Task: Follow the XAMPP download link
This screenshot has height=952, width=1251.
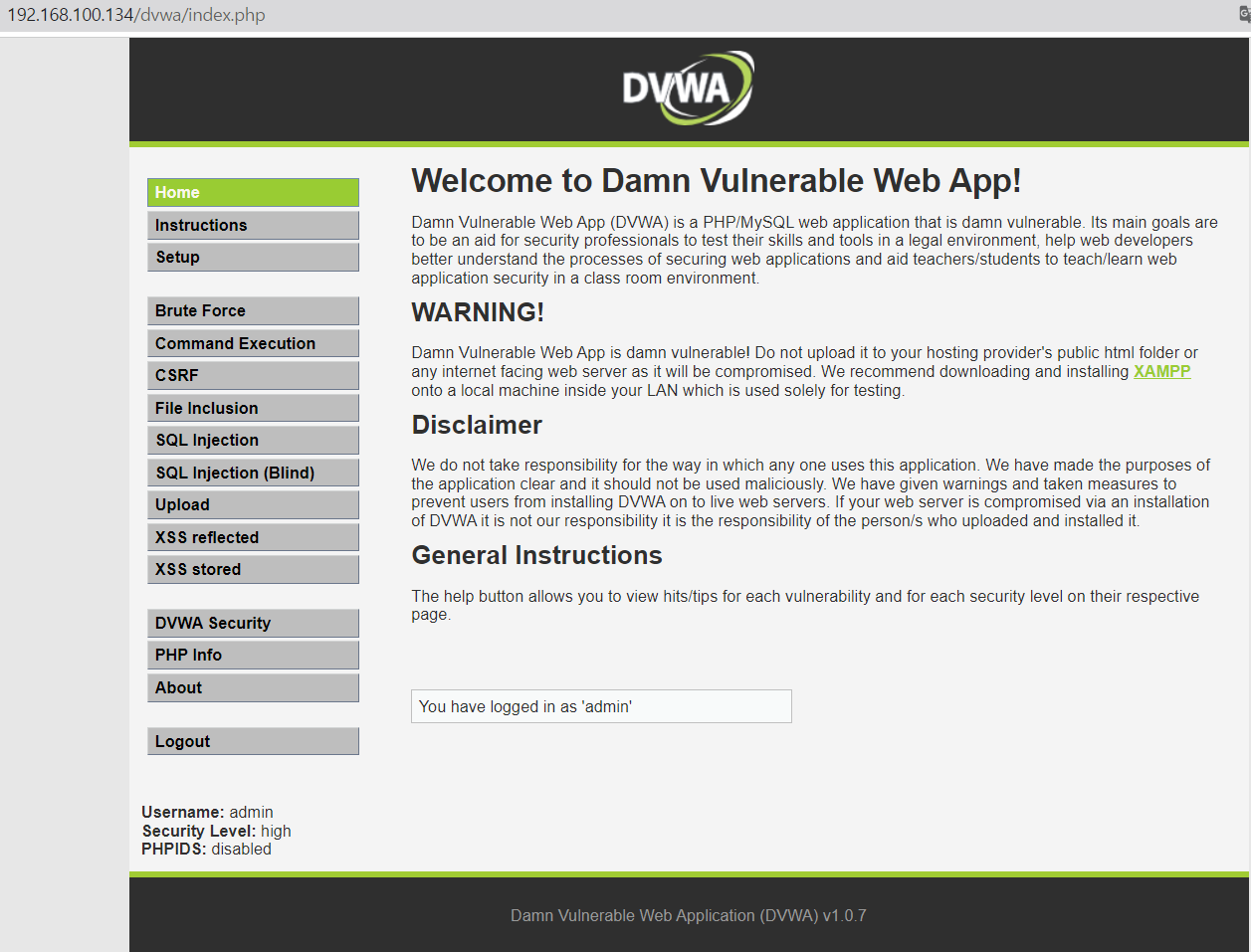Action: click(1161, 371)
